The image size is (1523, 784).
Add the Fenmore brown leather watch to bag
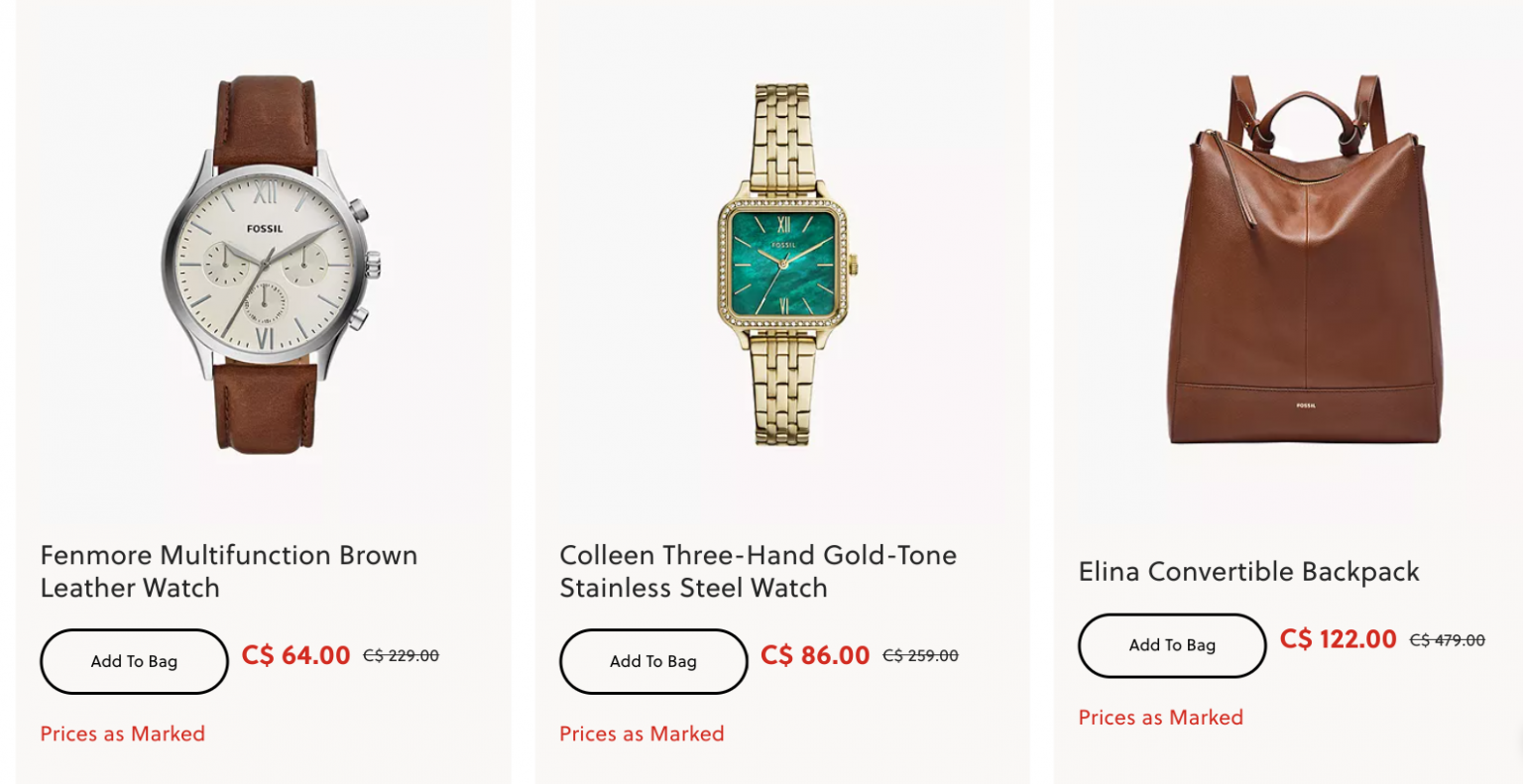[x=133, y=661]
